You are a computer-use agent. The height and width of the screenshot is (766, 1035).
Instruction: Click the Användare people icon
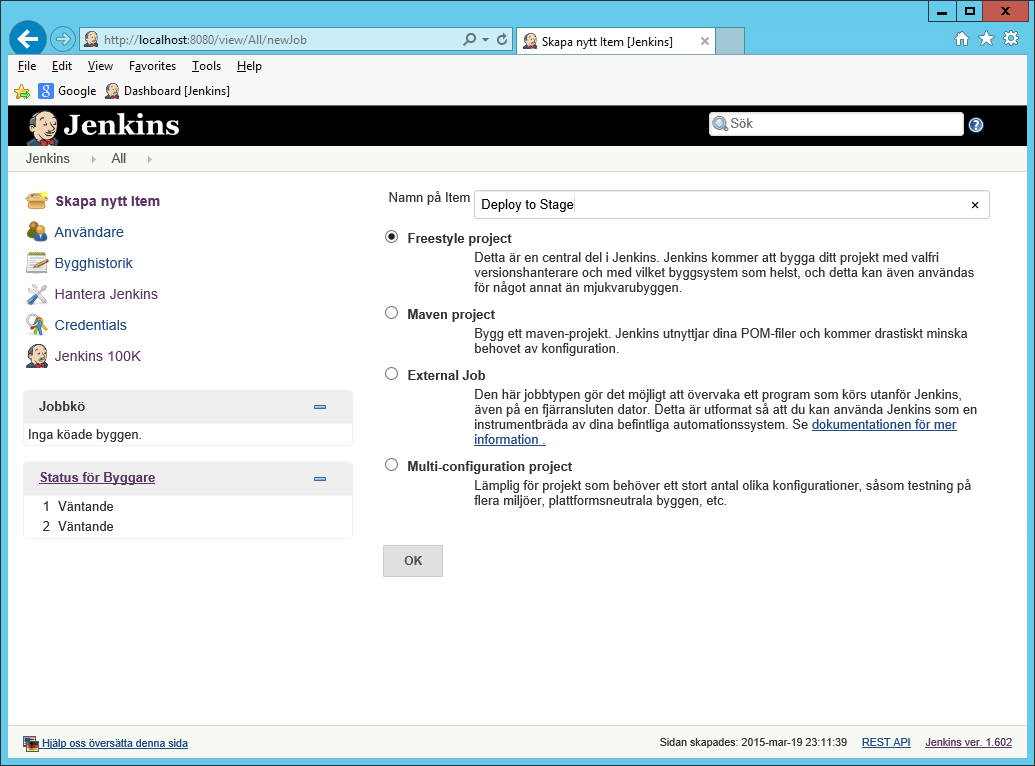pos(37,231)
